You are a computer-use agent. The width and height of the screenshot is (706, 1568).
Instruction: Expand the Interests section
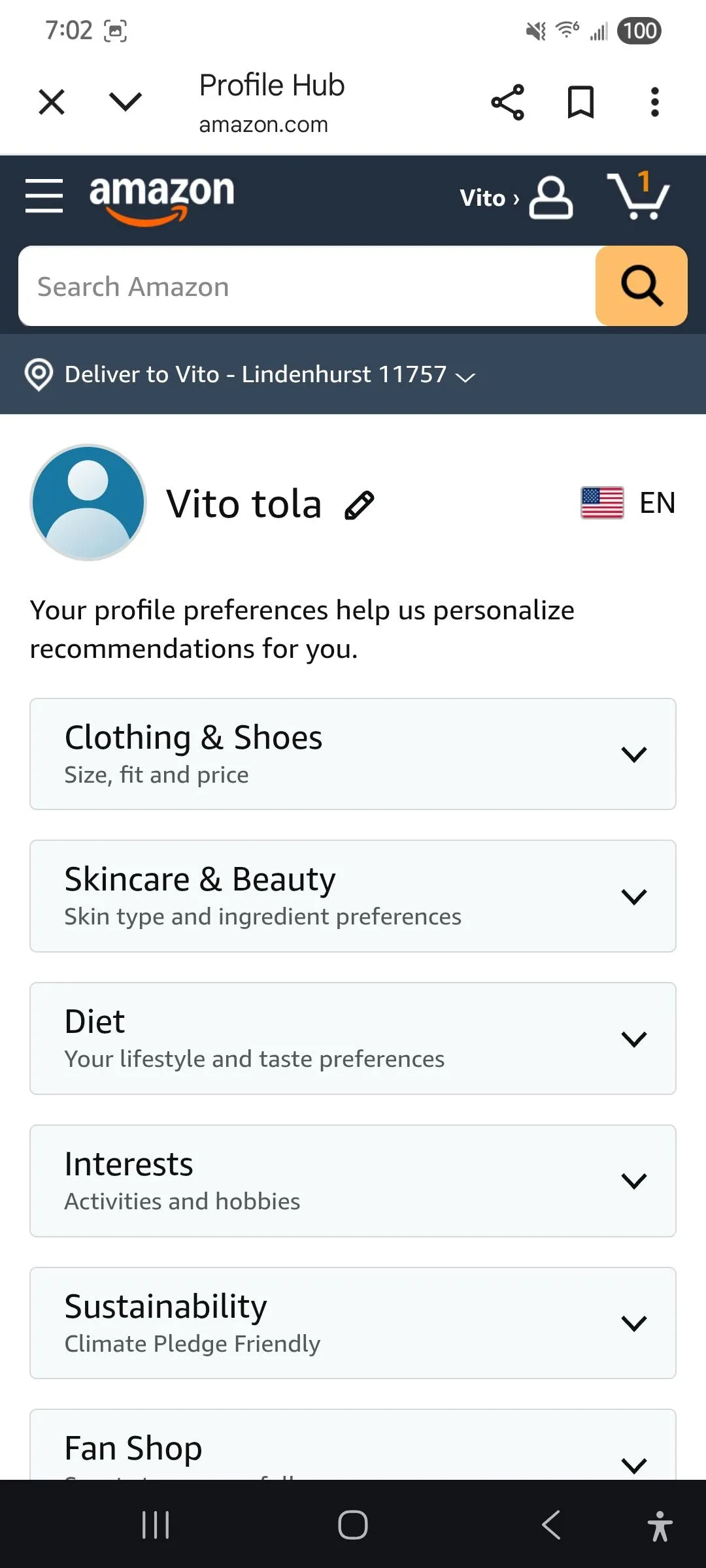[x=353, y=1181]
